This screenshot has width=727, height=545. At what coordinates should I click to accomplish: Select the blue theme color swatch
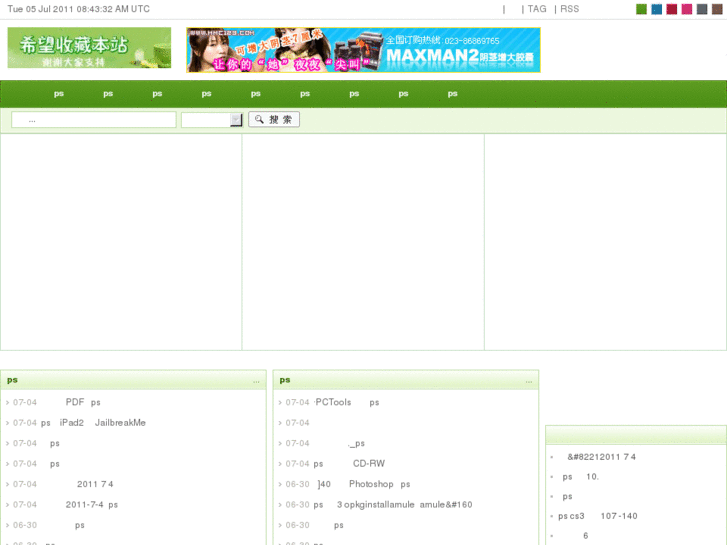coord(657,9)
